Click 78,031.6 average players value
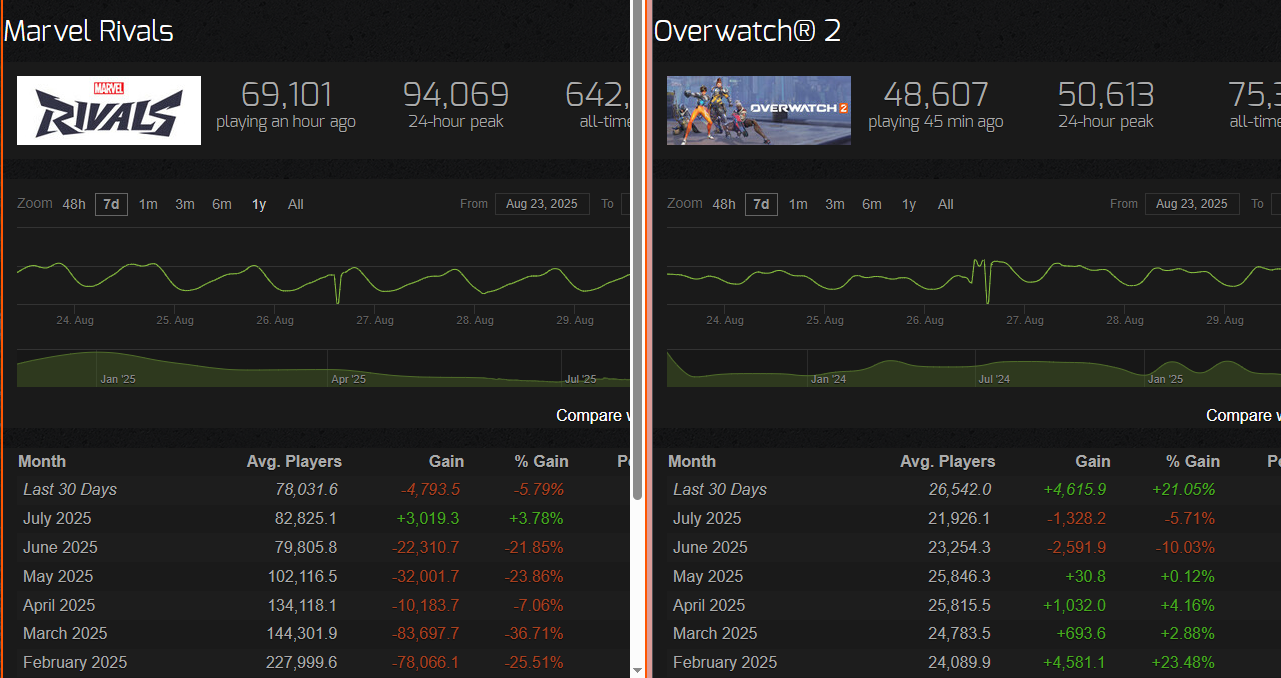The height and width of the screenshot is (678, 1281). click(306, 489)
